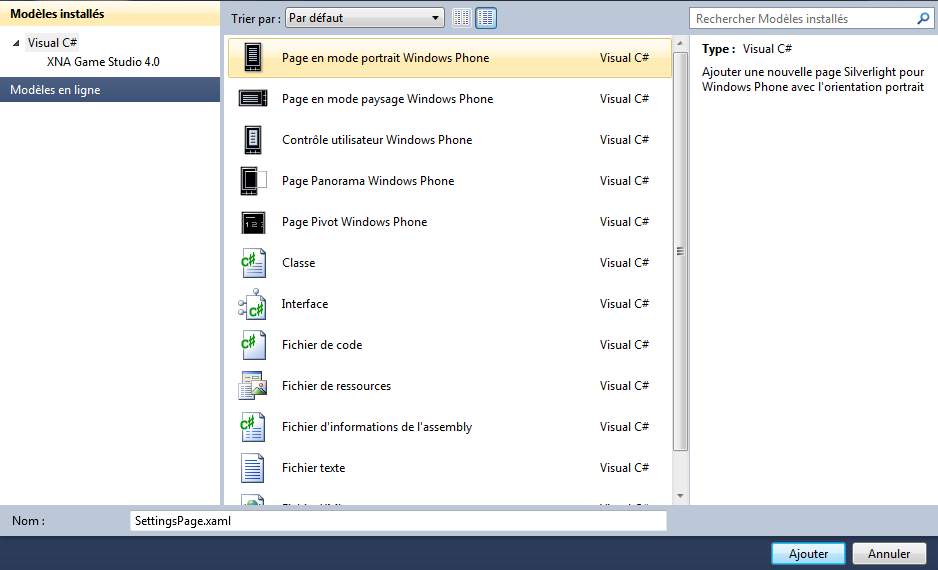938x570 pixels.
Task: Select the Windows Phone portrait page template icon
Action: (253, 58)
